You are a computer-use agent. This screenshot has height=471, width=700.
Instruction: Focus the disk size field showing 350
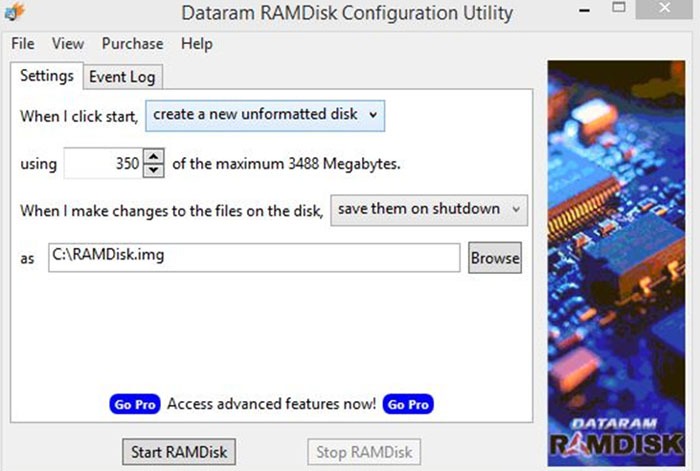point(103,163)
